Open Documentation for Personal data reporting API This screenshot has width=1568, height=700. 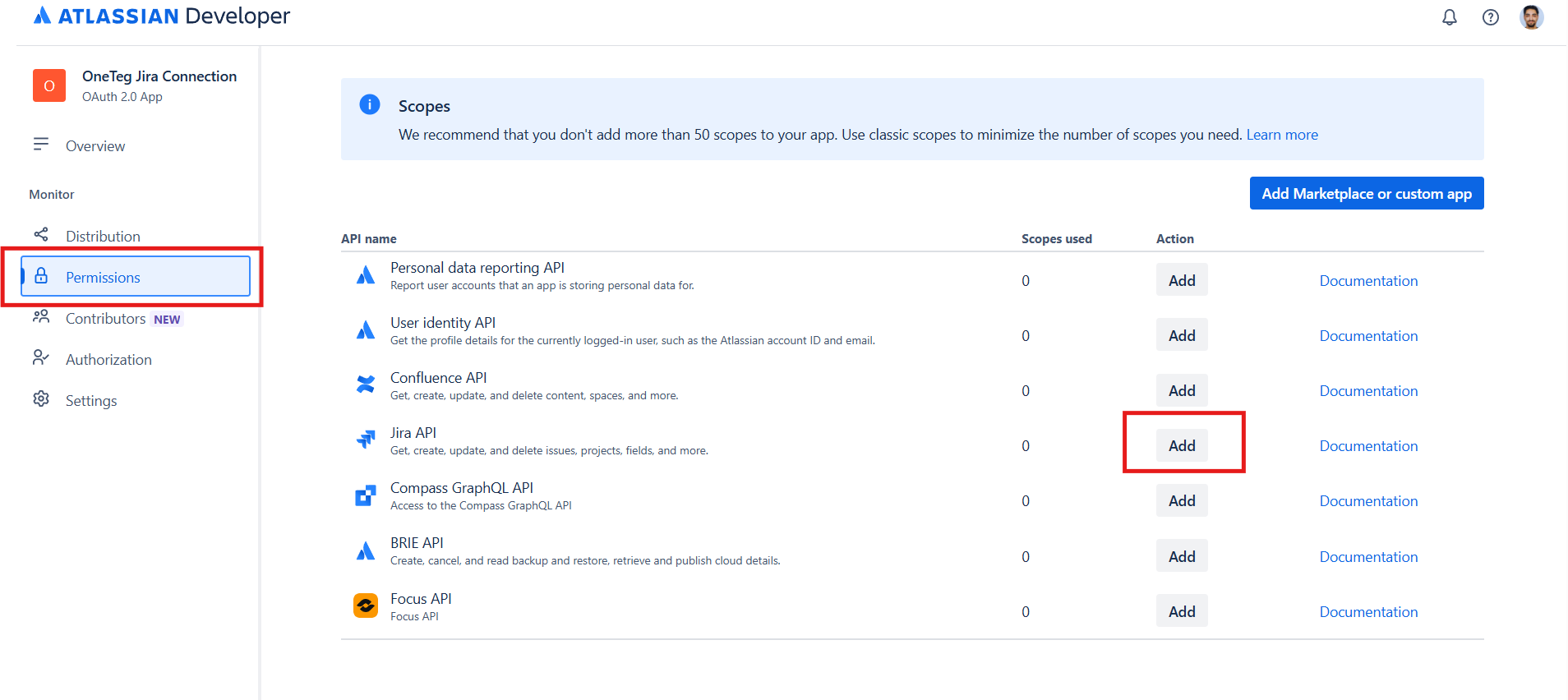1368,281
